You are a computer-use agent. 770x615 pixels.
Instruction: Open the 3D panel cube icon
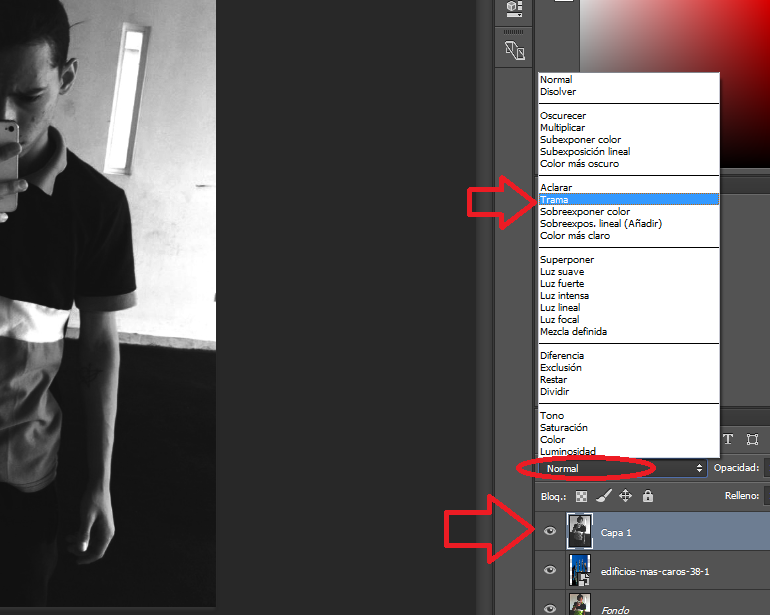(x=514, y=9)
